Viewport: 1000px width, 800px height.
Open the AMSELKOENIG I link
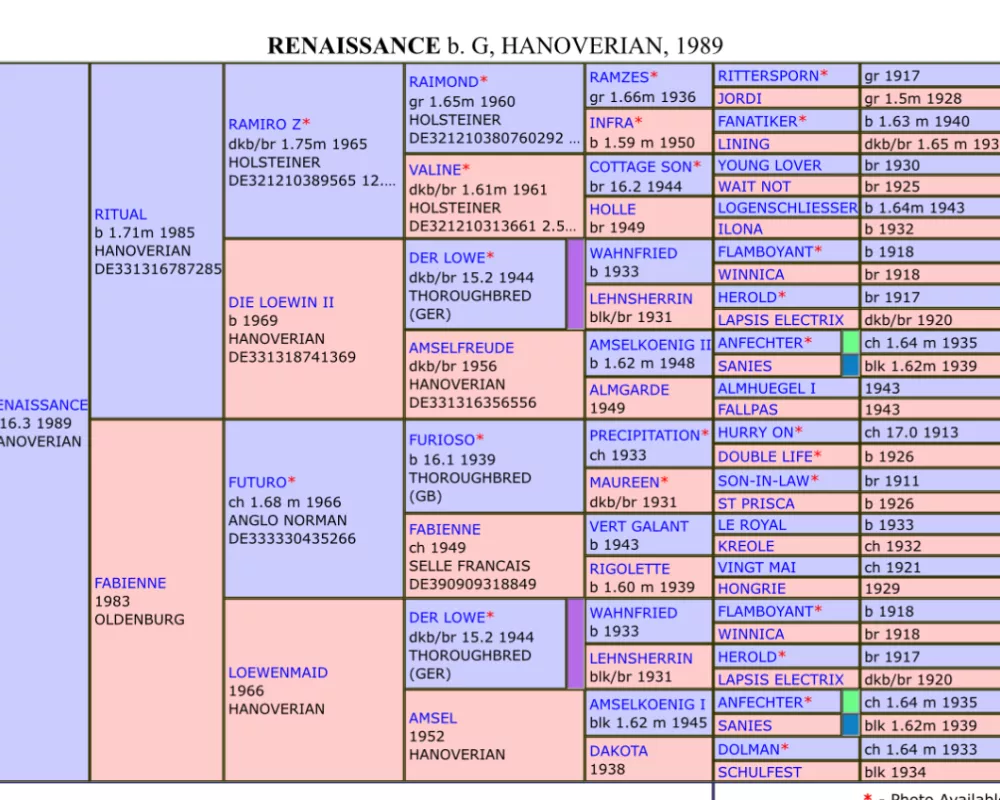647,705
